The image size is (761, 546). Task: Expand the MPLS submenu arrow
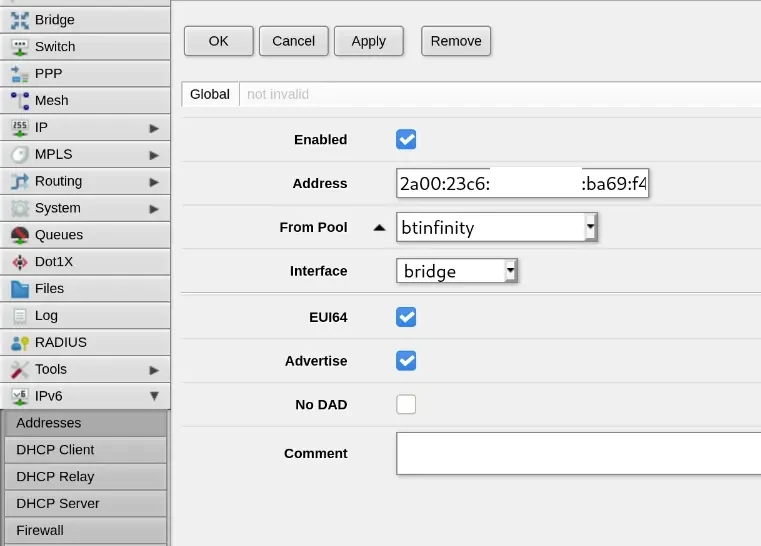pos(154,155)
